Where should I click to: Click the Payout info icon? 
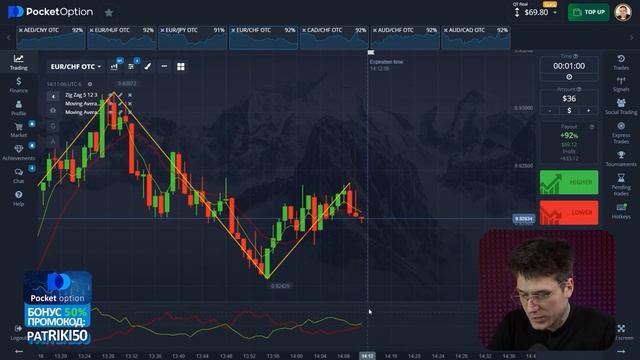(591, 127)
